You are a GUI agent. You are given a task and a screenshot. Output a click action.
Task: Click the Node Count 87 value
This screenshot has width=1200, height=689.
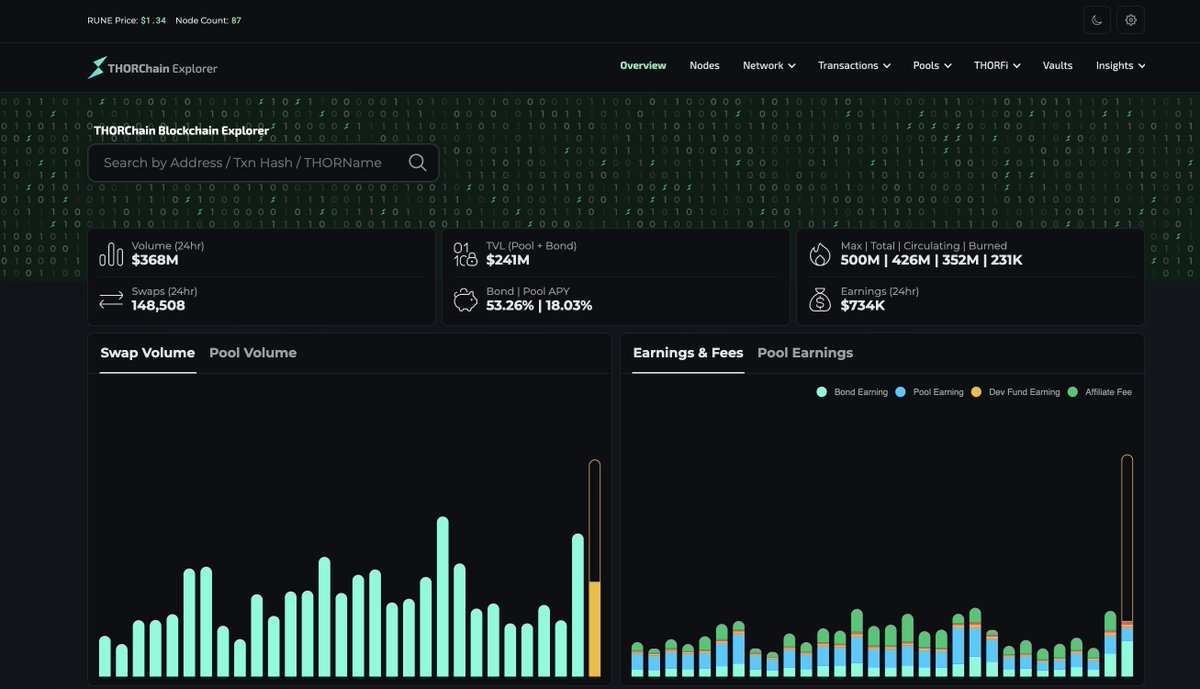(x=236, y=20)
